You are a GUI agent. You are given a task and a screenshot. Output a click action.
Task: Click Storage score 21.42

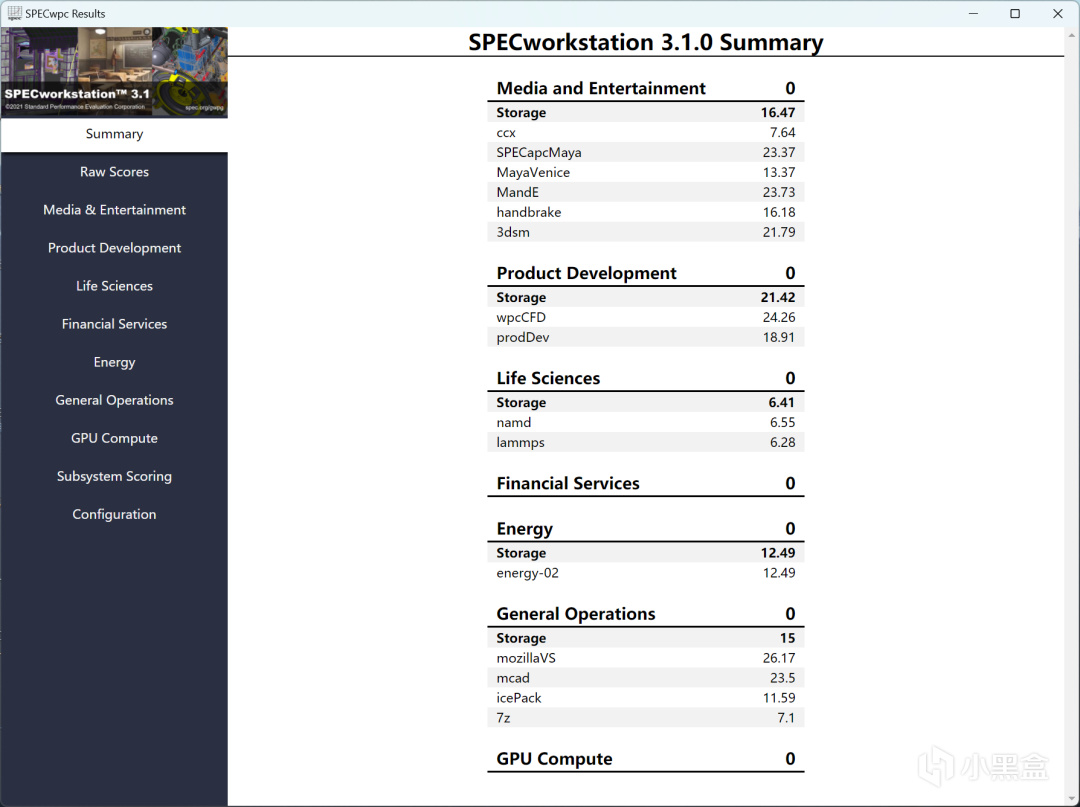[x=778, y=297]
